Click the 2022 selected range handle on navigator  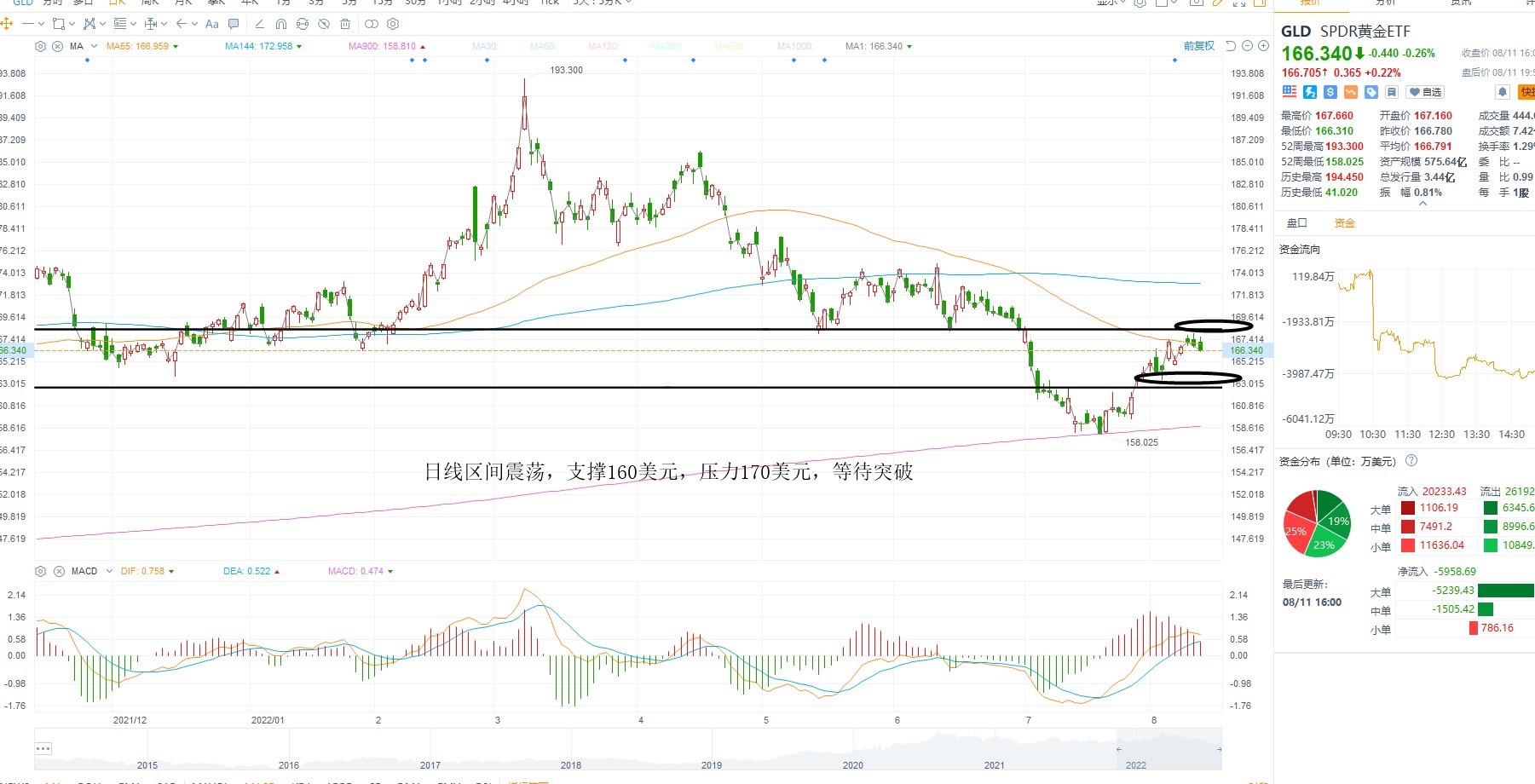[1121, 748]
